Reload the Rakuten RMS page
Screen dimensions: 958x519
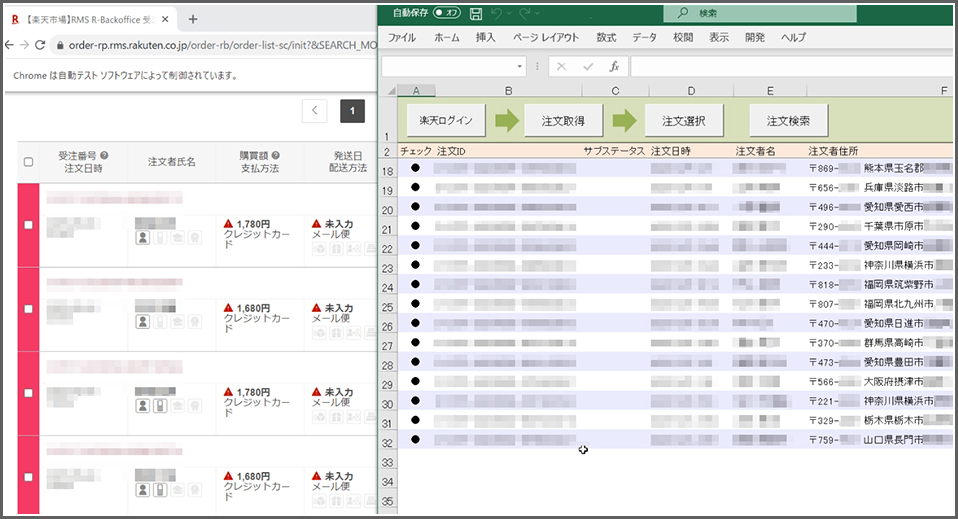click(40, 46)
